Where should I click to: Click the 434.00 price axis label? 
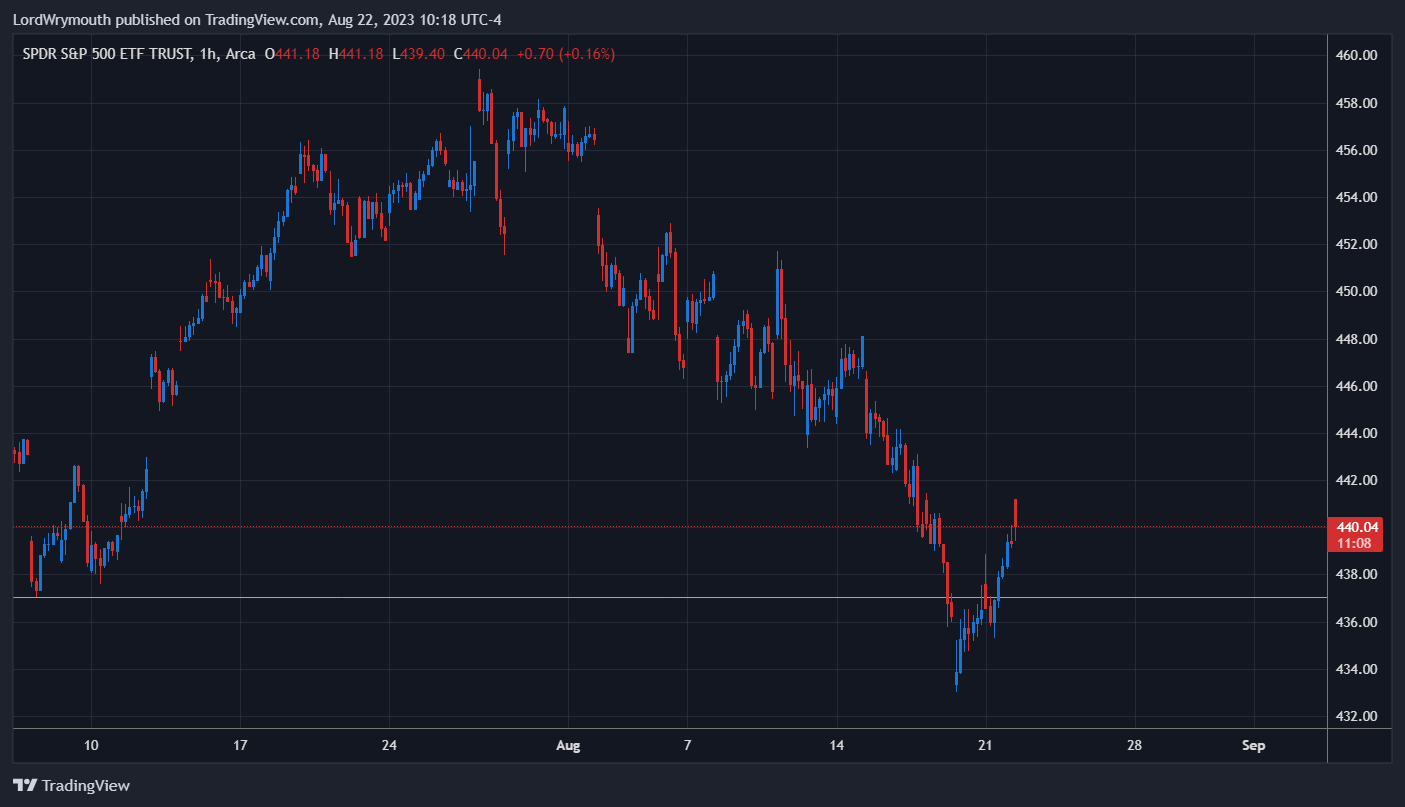(x=1357, y=669)
